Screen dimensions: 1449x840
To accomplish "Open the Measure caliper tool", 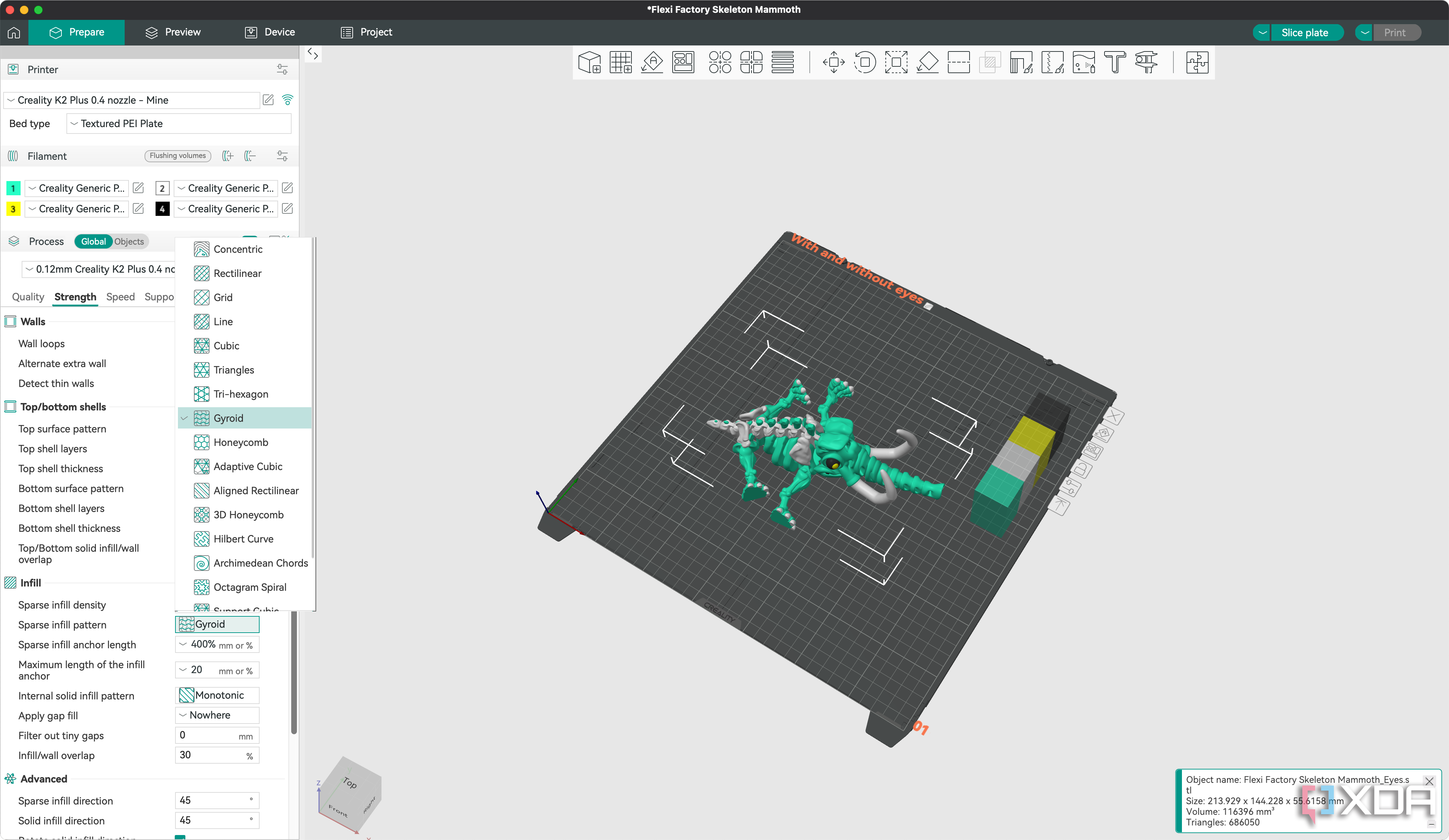I will [1146, 62].
